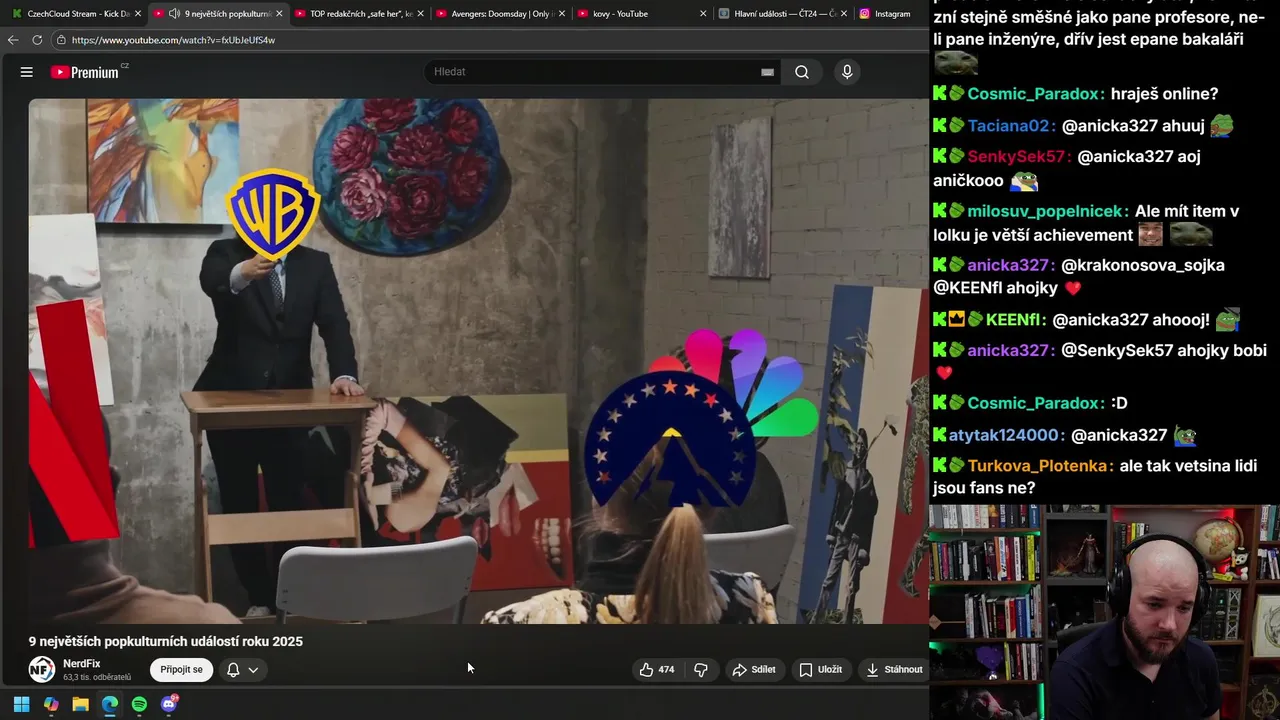Image resolution: width=1280 pixels, height=720 pixels.
Task: Click video title 9 největších popkulturních událostí
Action: pyautogui.click(x=165, y=641)
